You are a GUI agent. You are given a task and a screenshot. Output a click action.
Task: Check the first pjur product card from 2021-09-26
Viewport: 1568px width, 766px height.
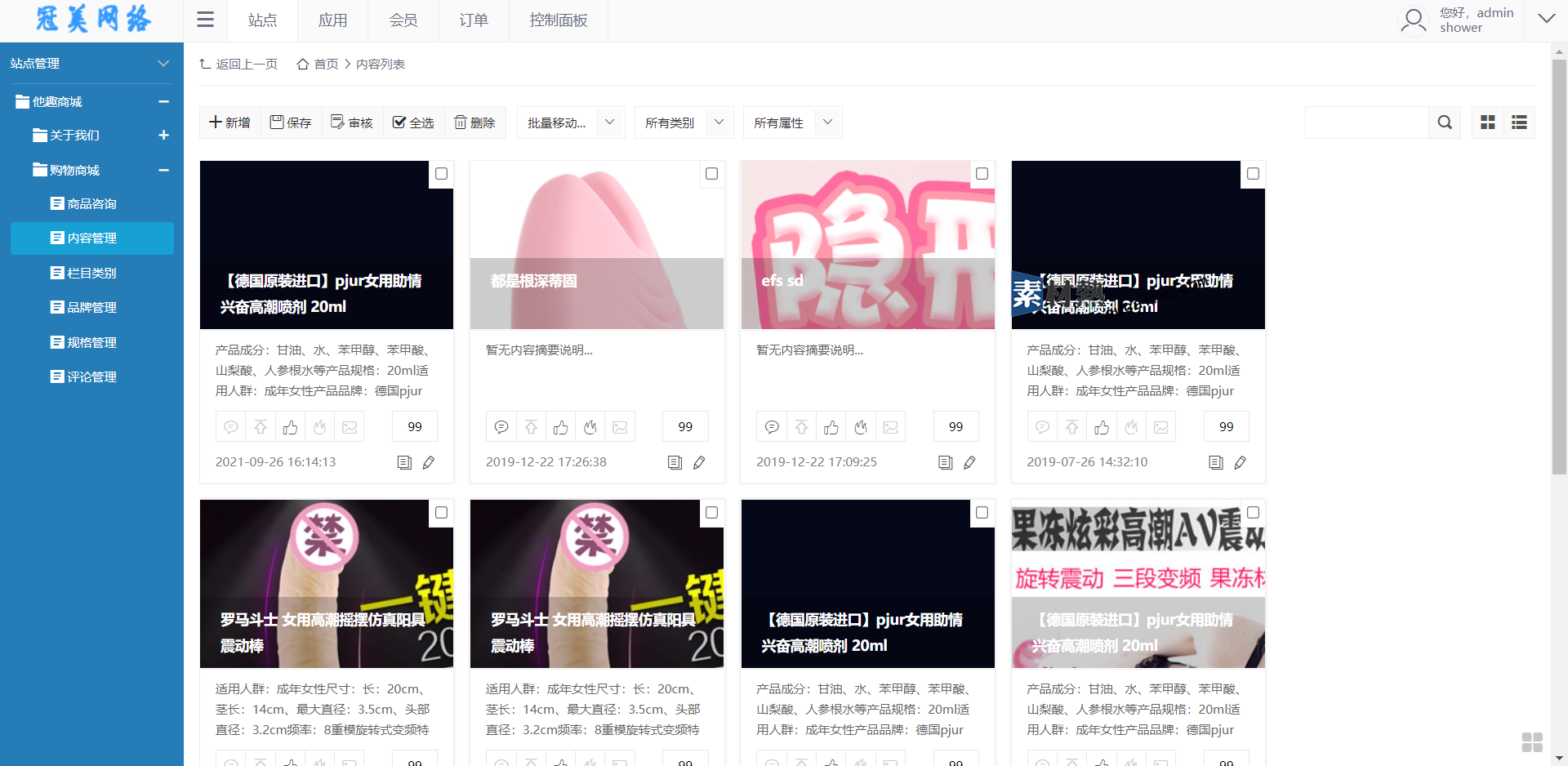click(x=441, y=173)
